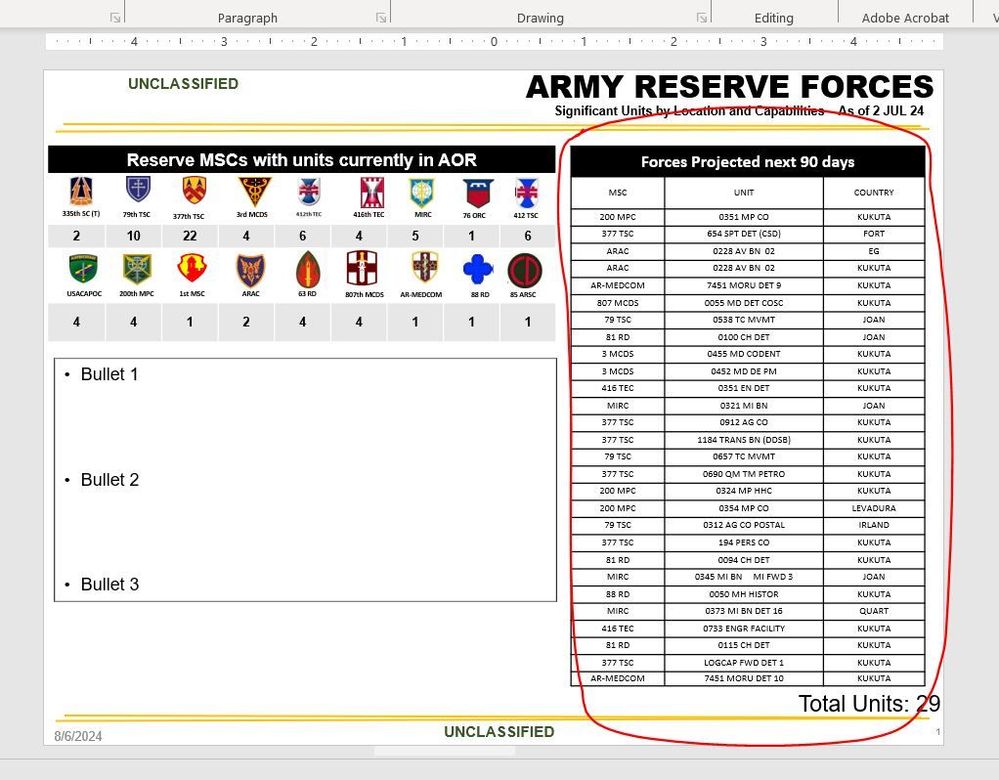Select the '7451 MORU DET 10' cell
Image resolution: width=999 pixels, height=780 pixels.
coord(744,679)
